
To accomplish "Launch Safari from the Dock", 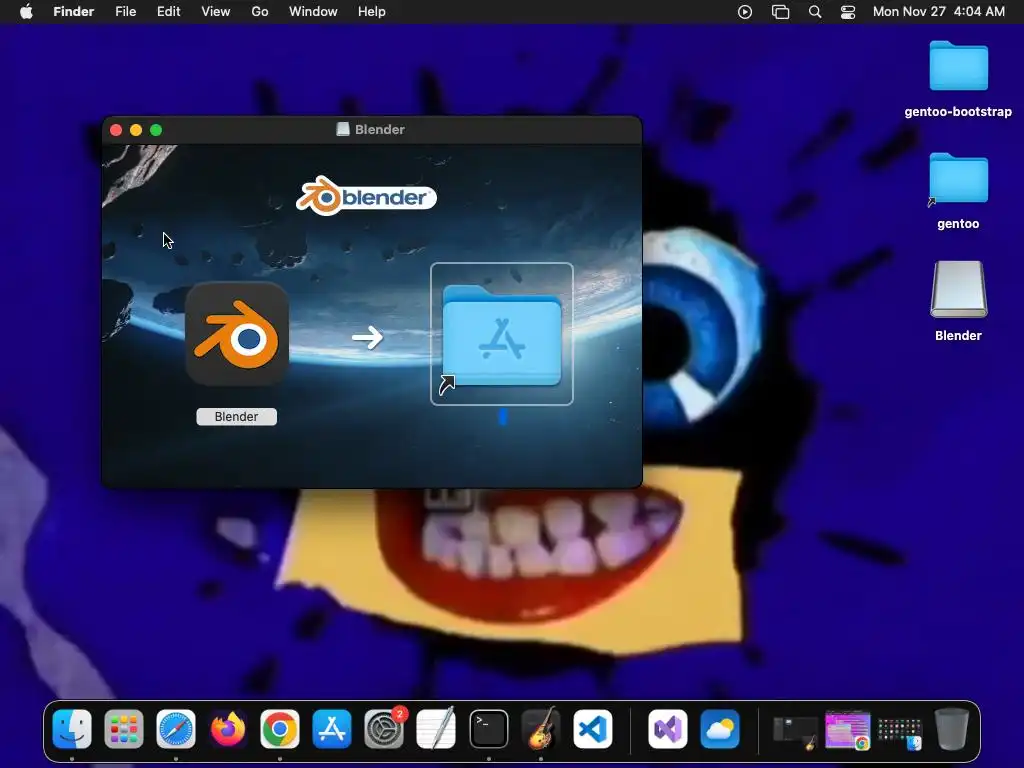I will tap(176, 729).
